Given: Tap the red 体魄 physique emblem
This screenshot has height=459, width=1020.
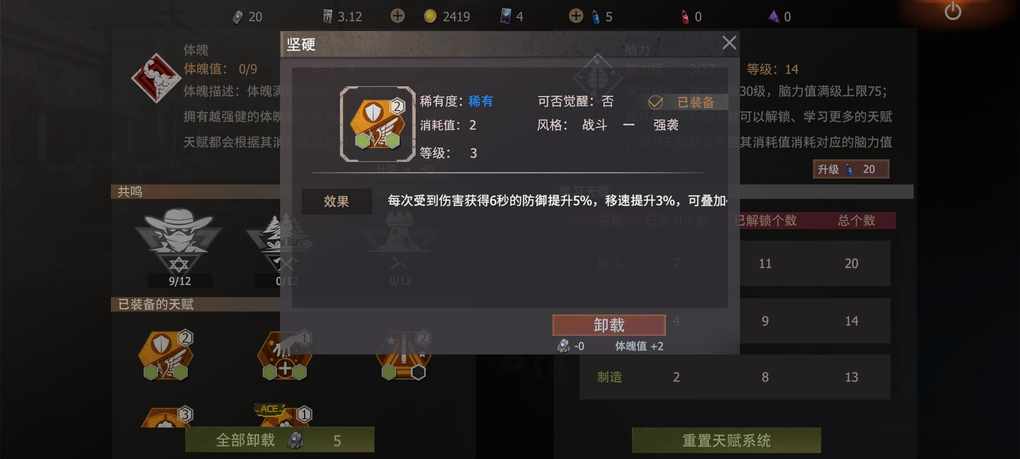Looking at the screenshot, I should tap(156, 77).
